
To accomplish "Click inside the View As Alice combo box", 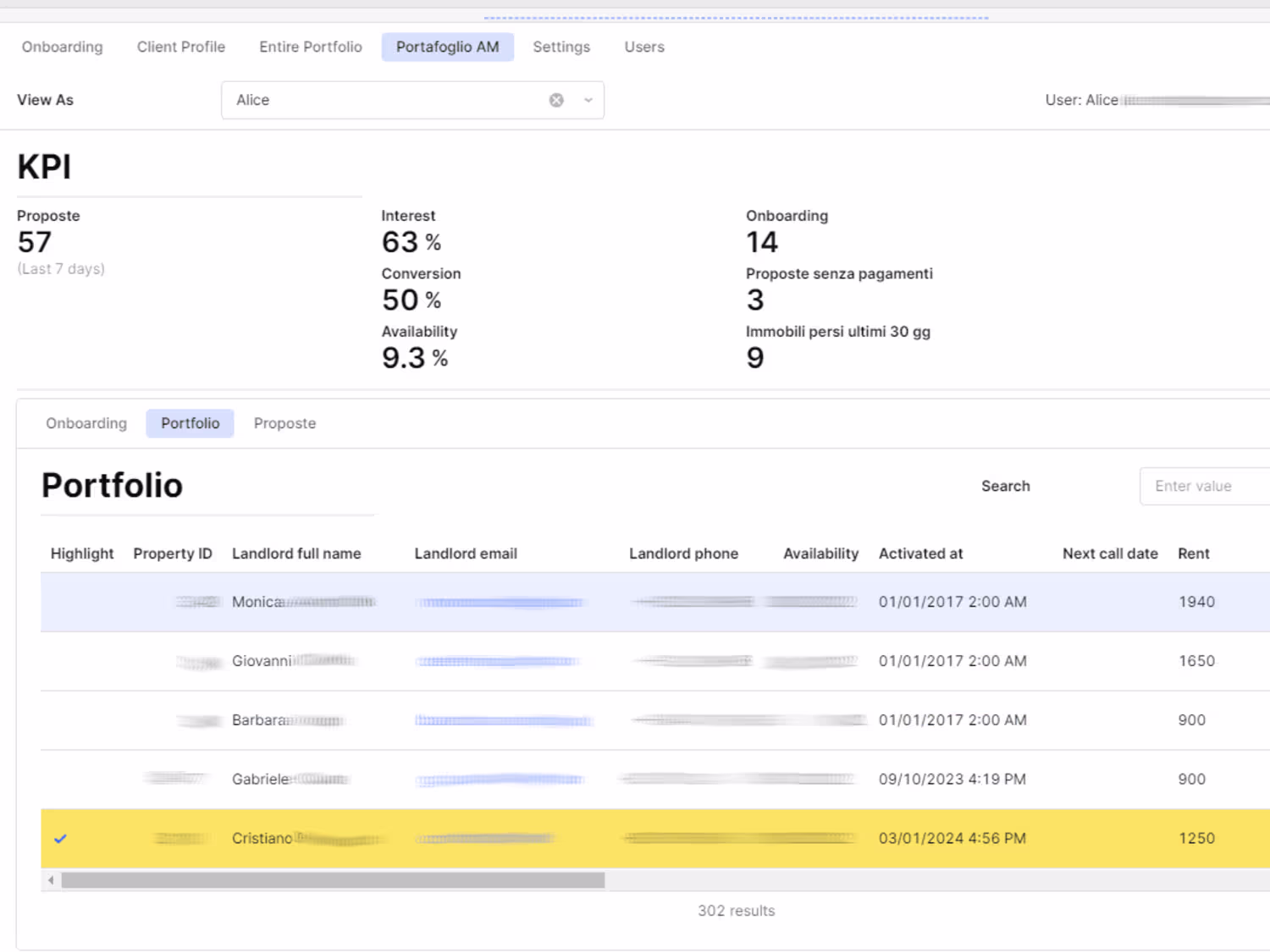I will point(381,100).
